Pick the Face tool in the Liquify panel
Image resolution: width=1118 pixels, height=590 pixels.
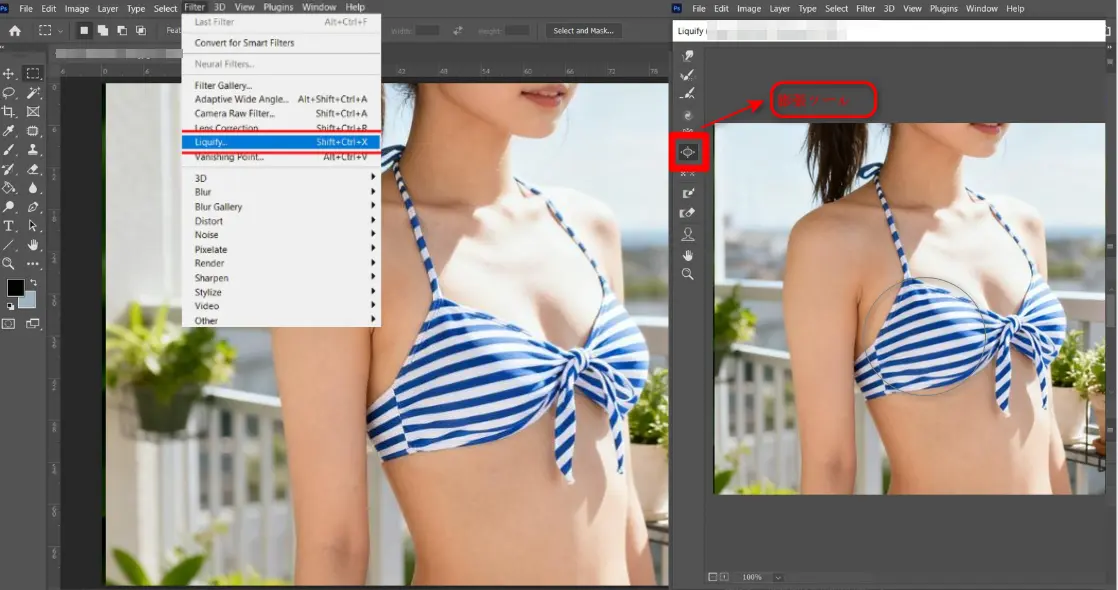pyautogui.click(x=687, y=233)
